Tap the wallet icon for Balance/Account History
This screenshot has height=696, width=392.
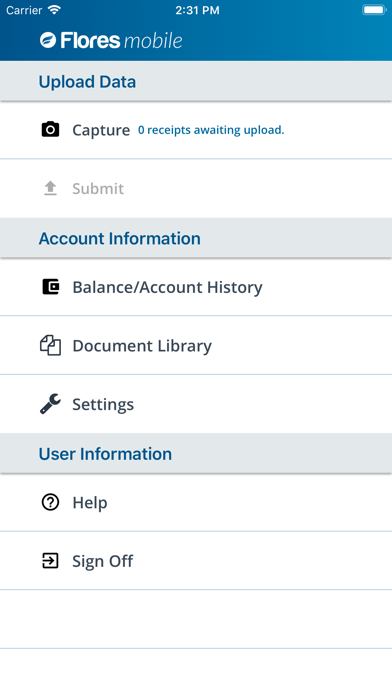pyautogui.click(x=51, y=287)
